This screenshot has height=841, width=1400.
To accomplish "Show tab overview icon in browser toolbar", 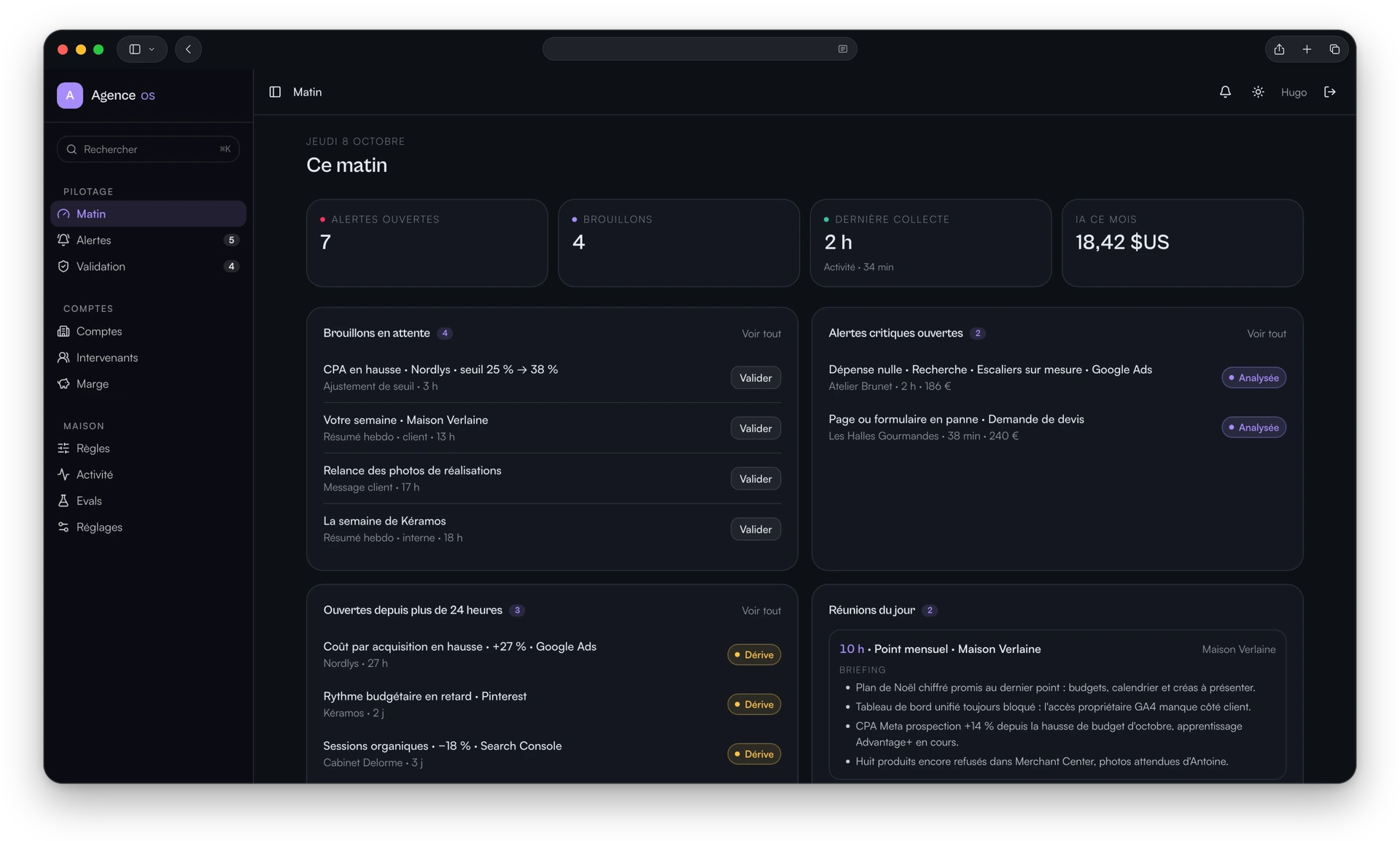I will click(x=1334, y=49).
